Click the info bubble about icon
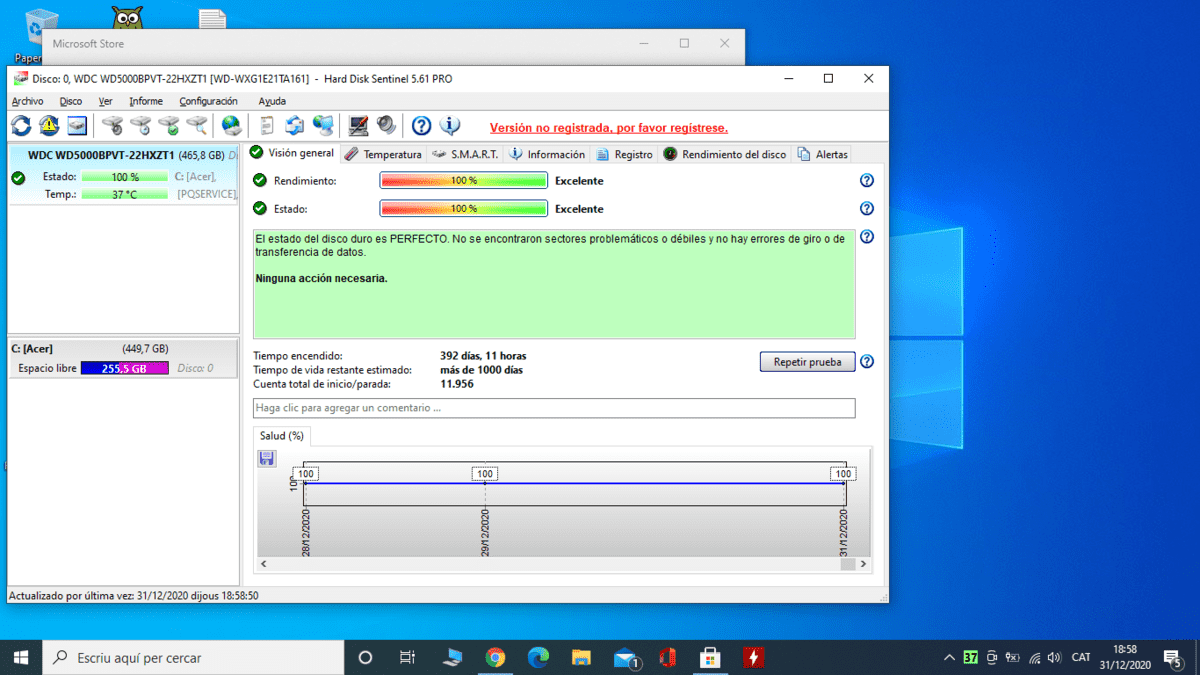Image resolution: width=1200 pixels, height=675 pixels. point(450,126)
